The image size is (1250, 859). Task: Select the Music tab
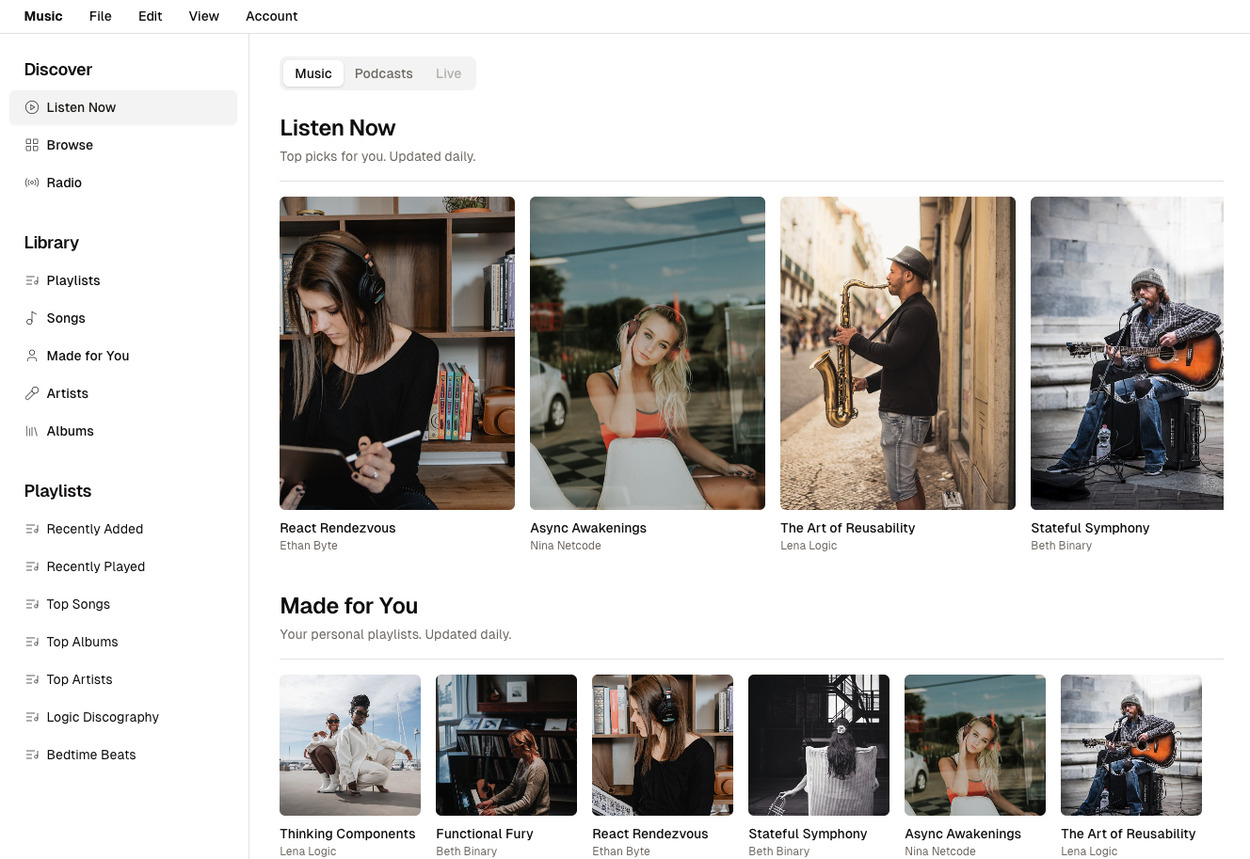(x=313, y=73)
